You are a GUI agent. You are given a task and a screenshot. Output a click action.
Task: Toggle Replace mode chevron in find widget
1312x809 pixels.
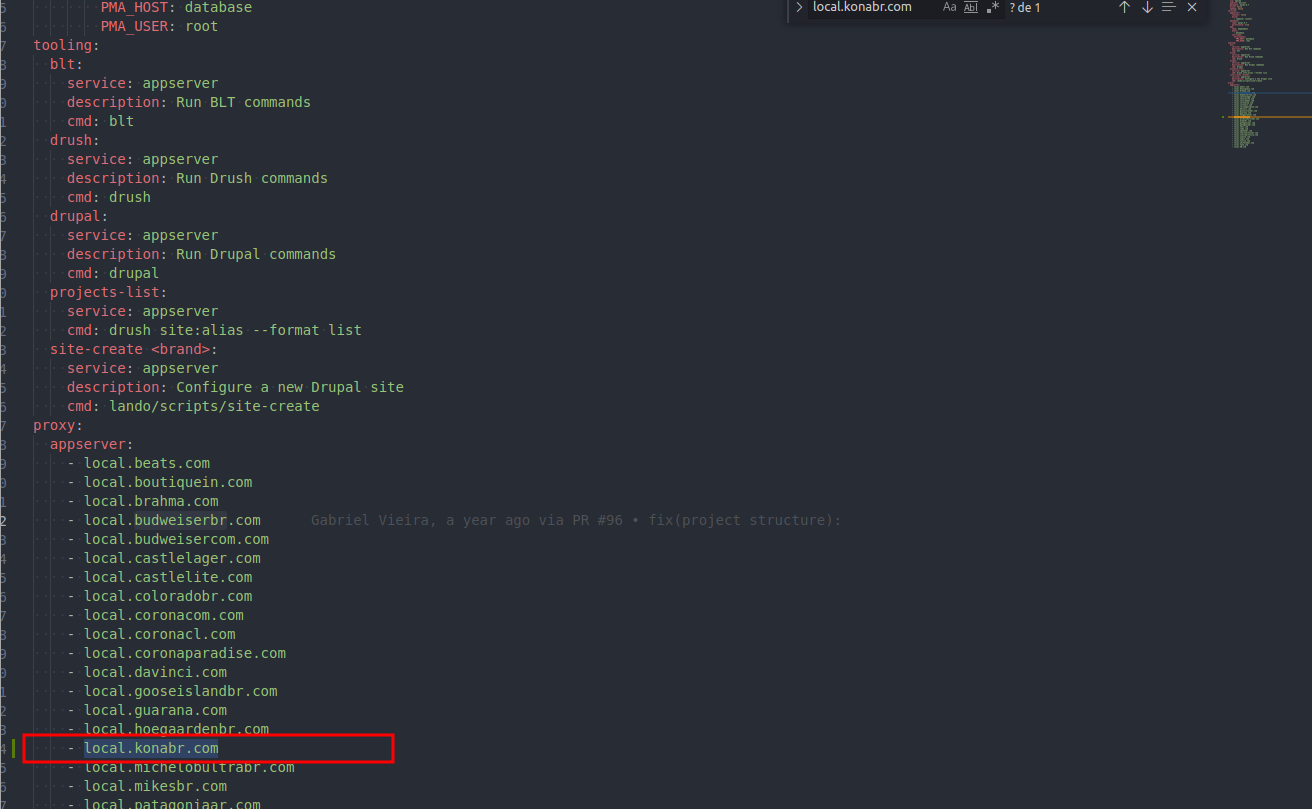(799, 7)
